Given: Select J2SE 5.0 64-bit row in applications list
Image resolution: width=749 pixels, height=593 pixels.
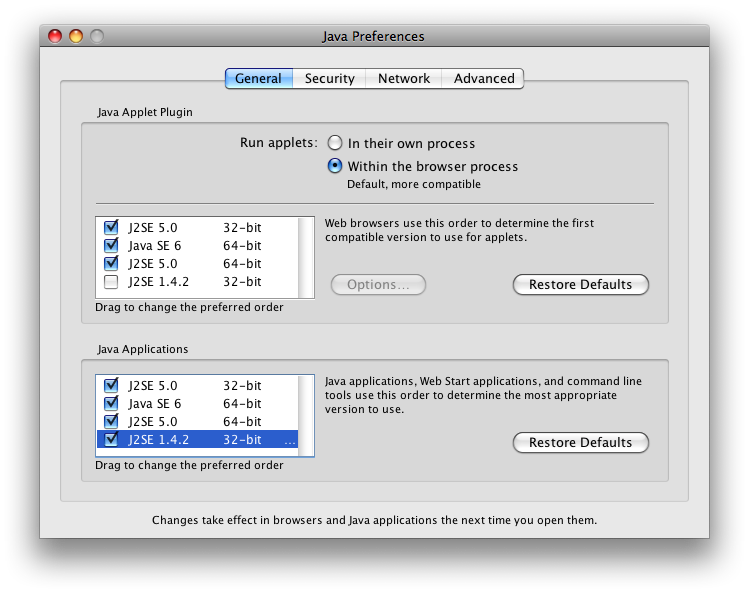Looking at the screenshot, I should click(x=197, y=421).
